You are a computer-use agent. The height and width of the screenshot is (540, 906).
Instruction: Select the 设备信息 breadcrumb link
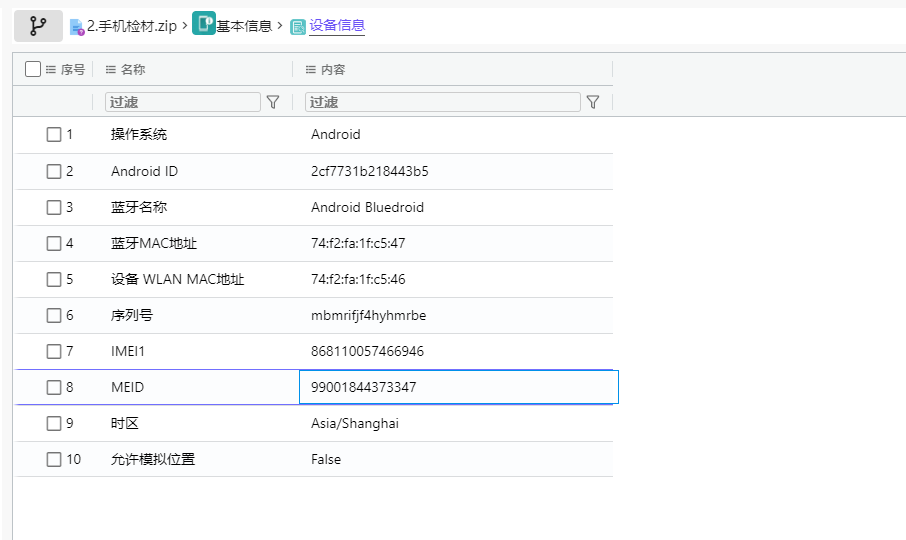[337, 25]
